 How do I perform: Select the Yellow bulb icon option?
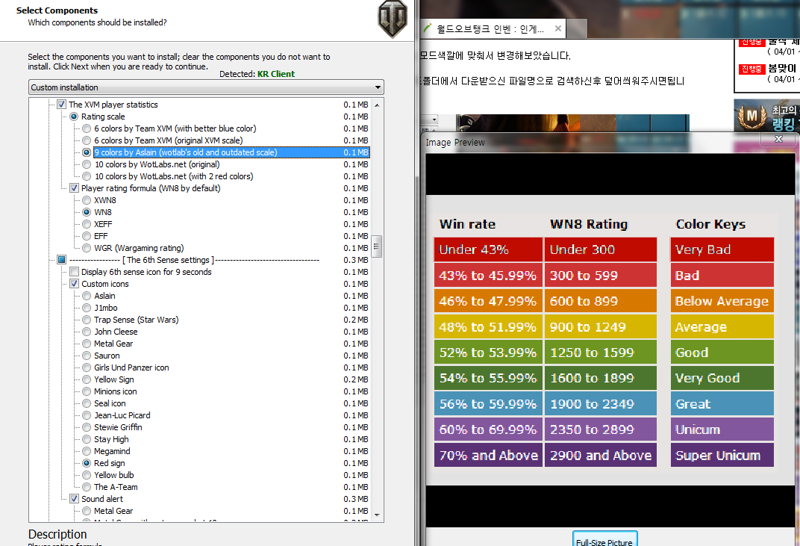coord(87,475)
